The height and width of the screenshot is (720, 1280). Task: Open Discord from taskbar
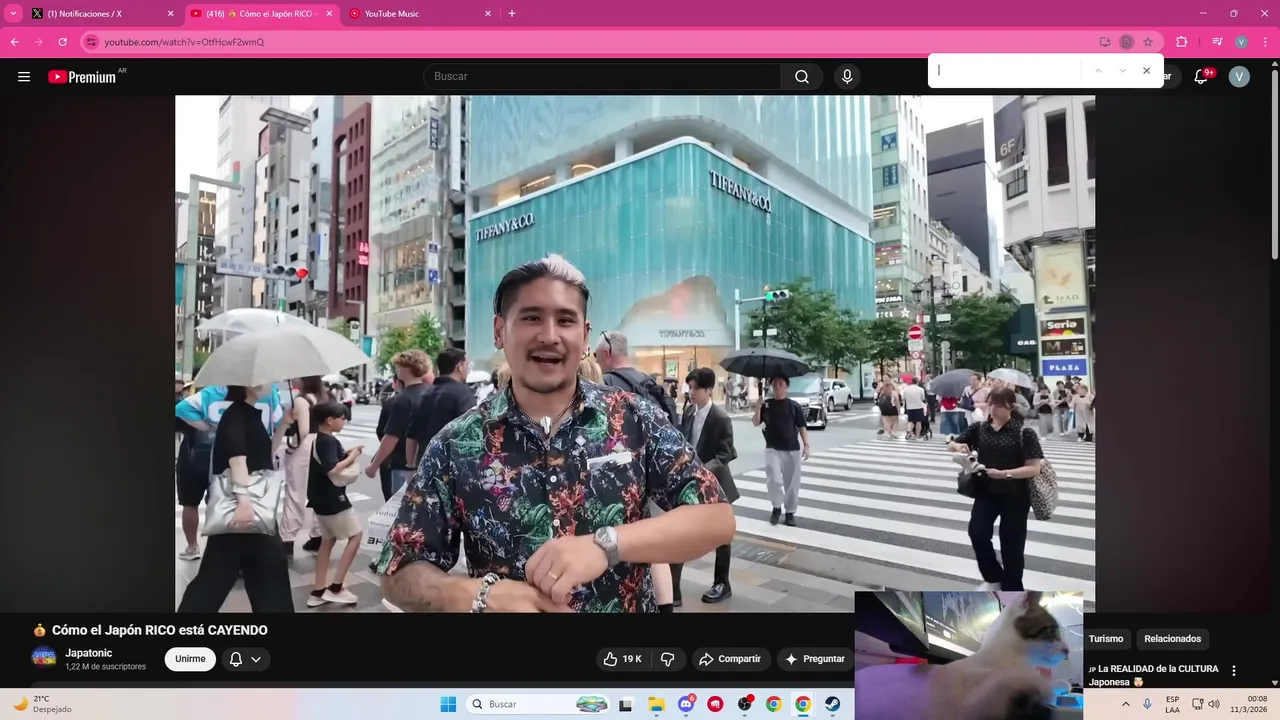coord(686,704)
